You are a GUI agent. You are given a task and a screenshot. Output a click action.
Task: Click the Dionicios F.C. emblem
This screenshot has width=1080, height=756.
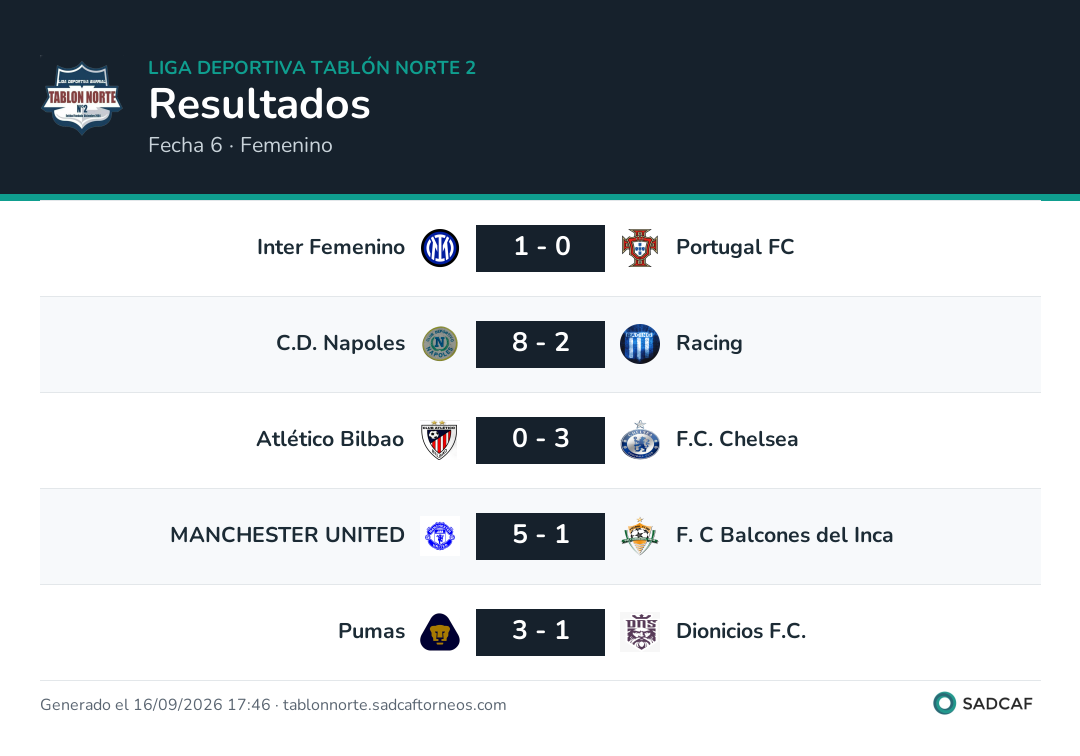640,632
